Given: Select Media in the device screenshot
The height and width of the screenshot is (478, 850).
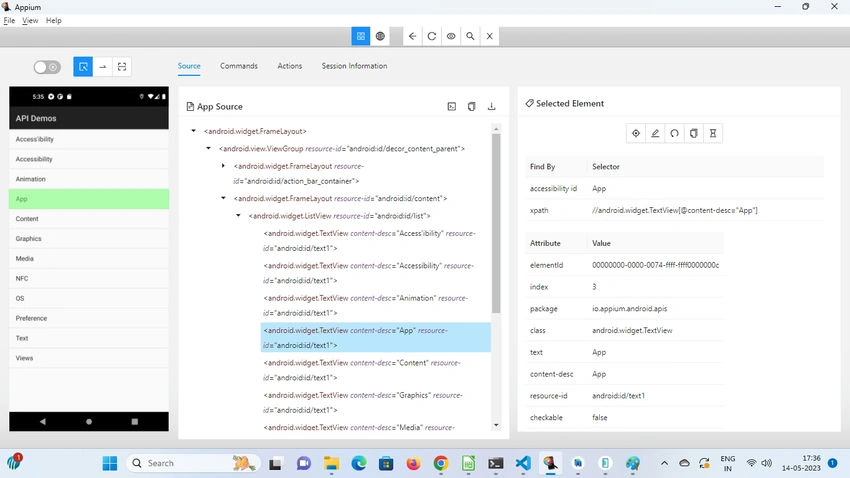Looking at the screenshot, I should tap(89, 259).
